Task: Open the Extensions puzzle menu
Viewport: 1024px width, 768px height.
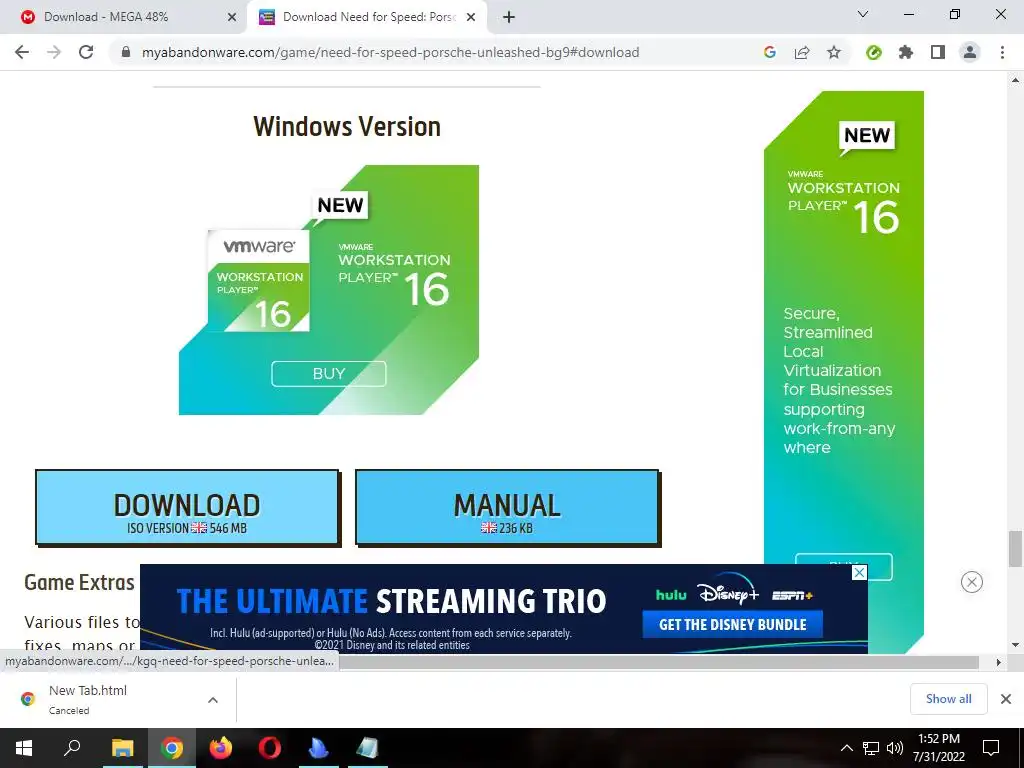Action: click(906, 52)
